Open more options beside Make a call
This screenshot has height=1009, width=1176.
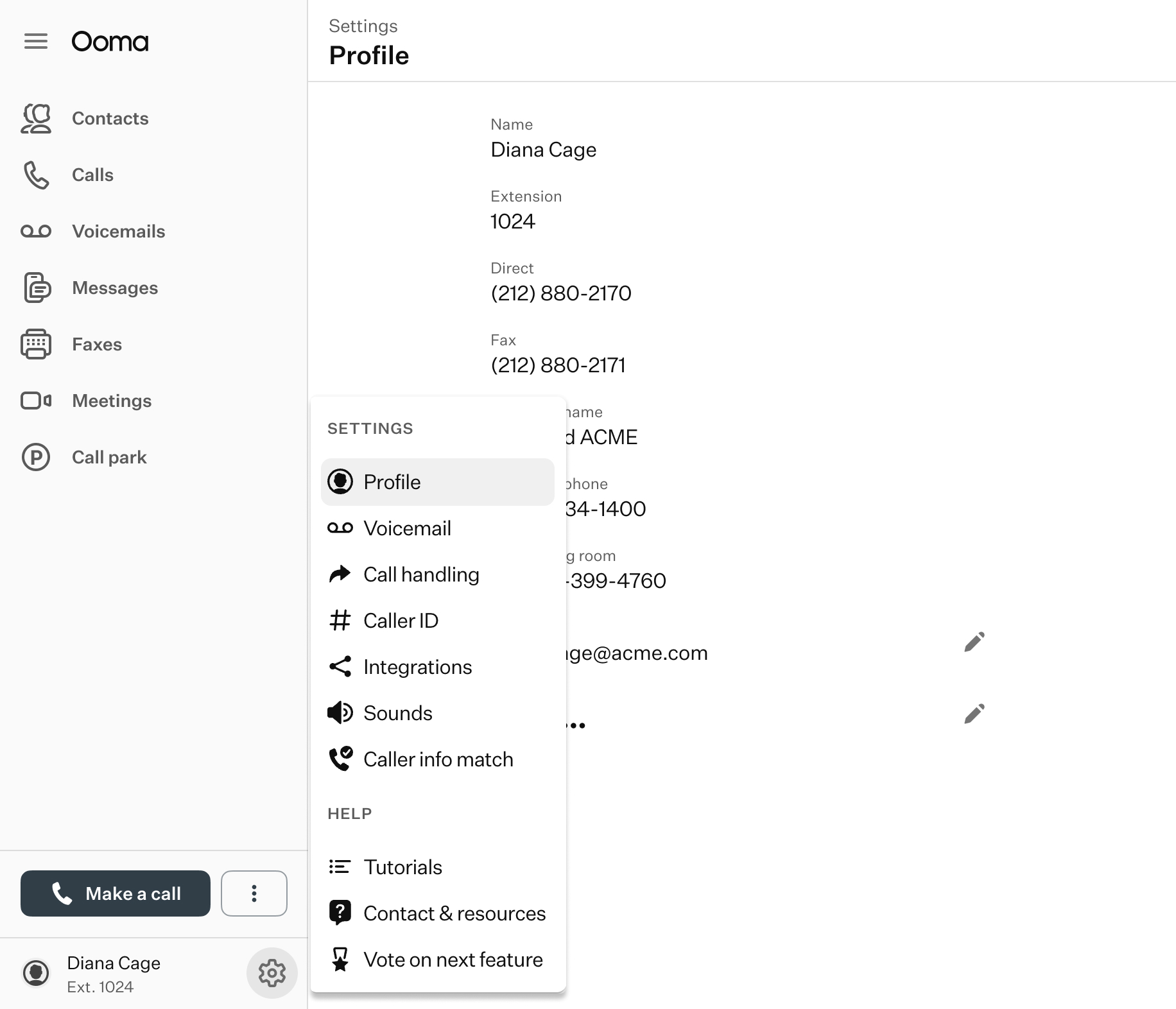[x=254, y=893]
